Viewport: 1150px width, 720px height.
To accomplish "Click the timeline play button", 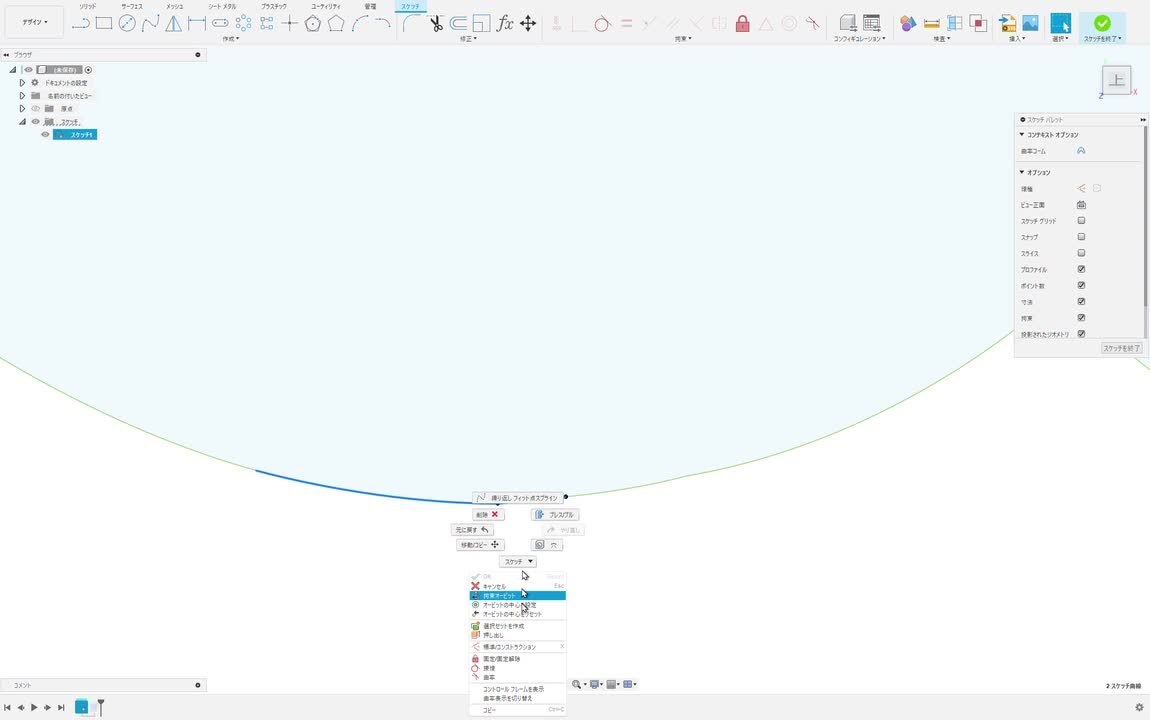I will pyautogui.click(x=34, y=708).
